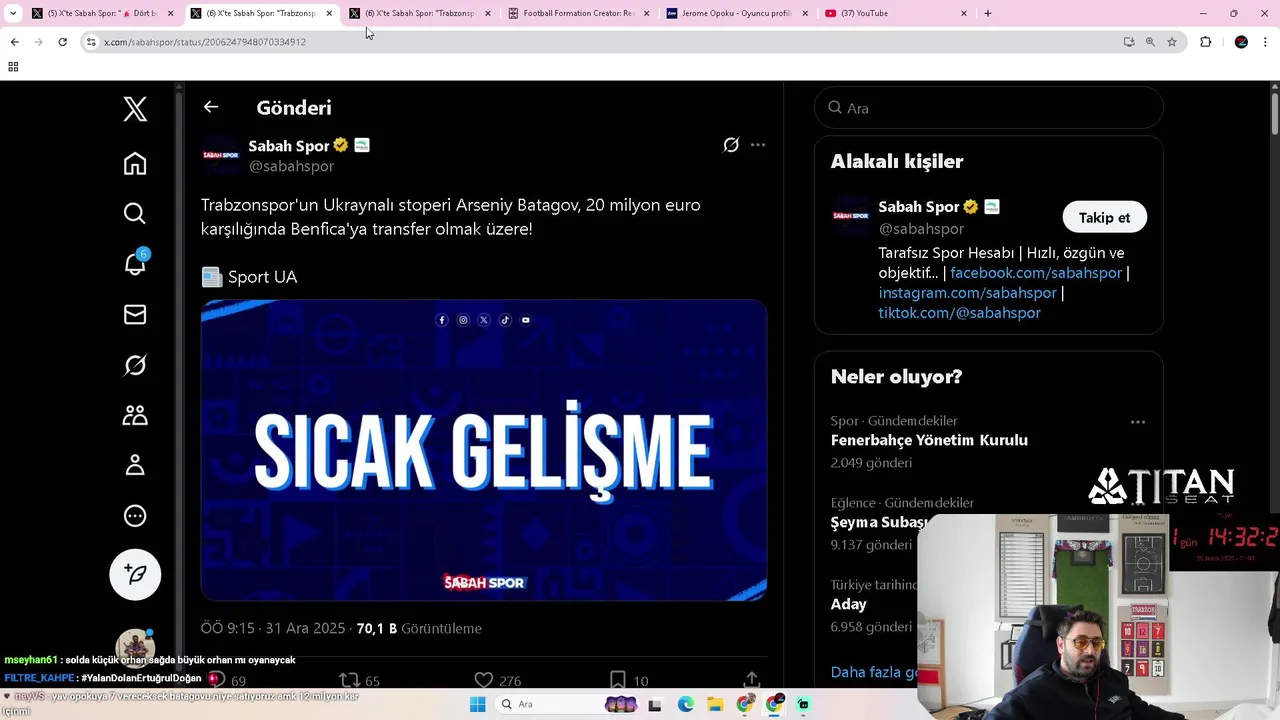Open the three-dot menu on the post
Viewport: 1280px width, 720px height.
coord(758,145)
